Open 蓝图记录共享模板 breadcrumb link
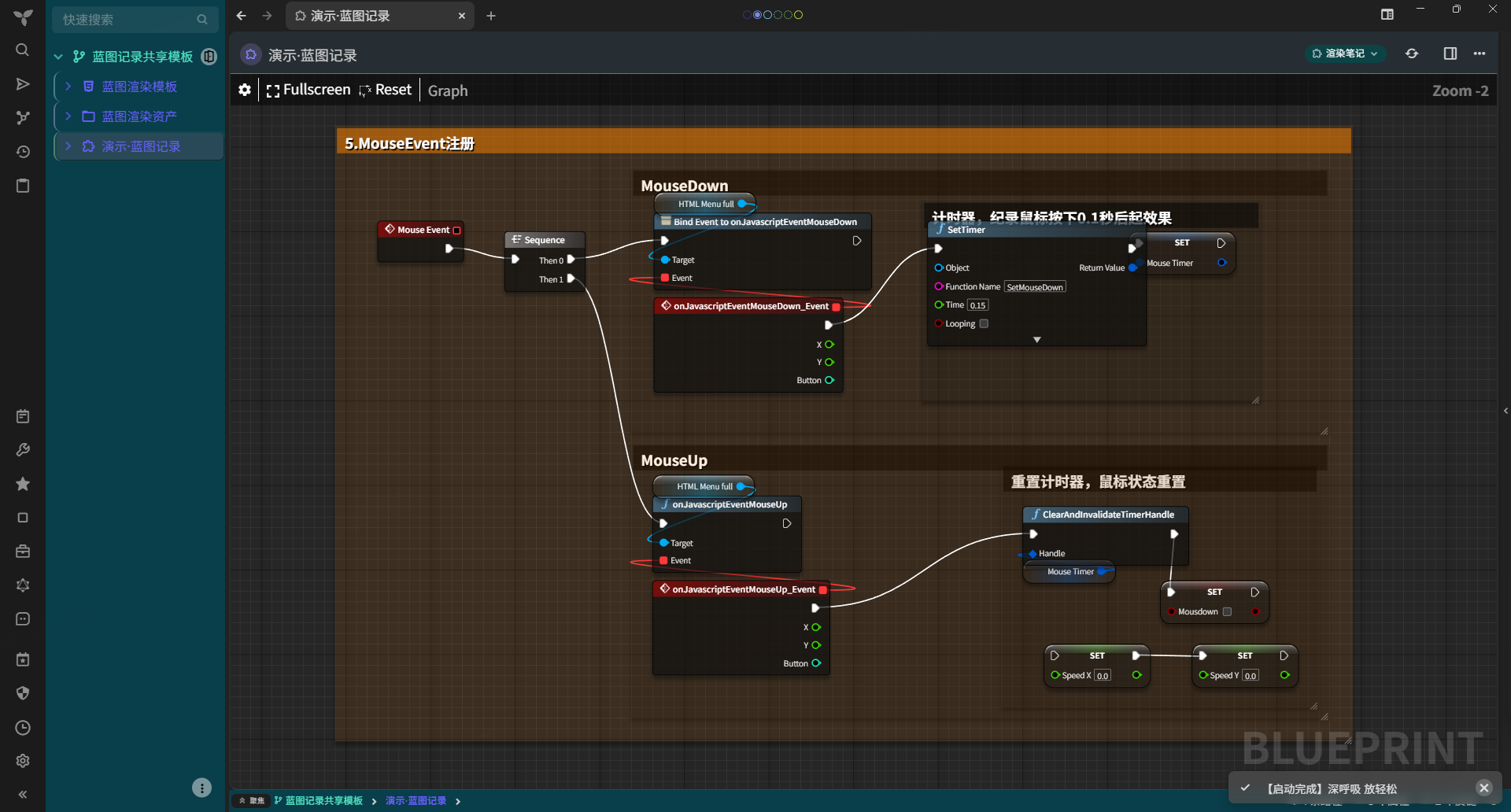 tap(319, 801)
